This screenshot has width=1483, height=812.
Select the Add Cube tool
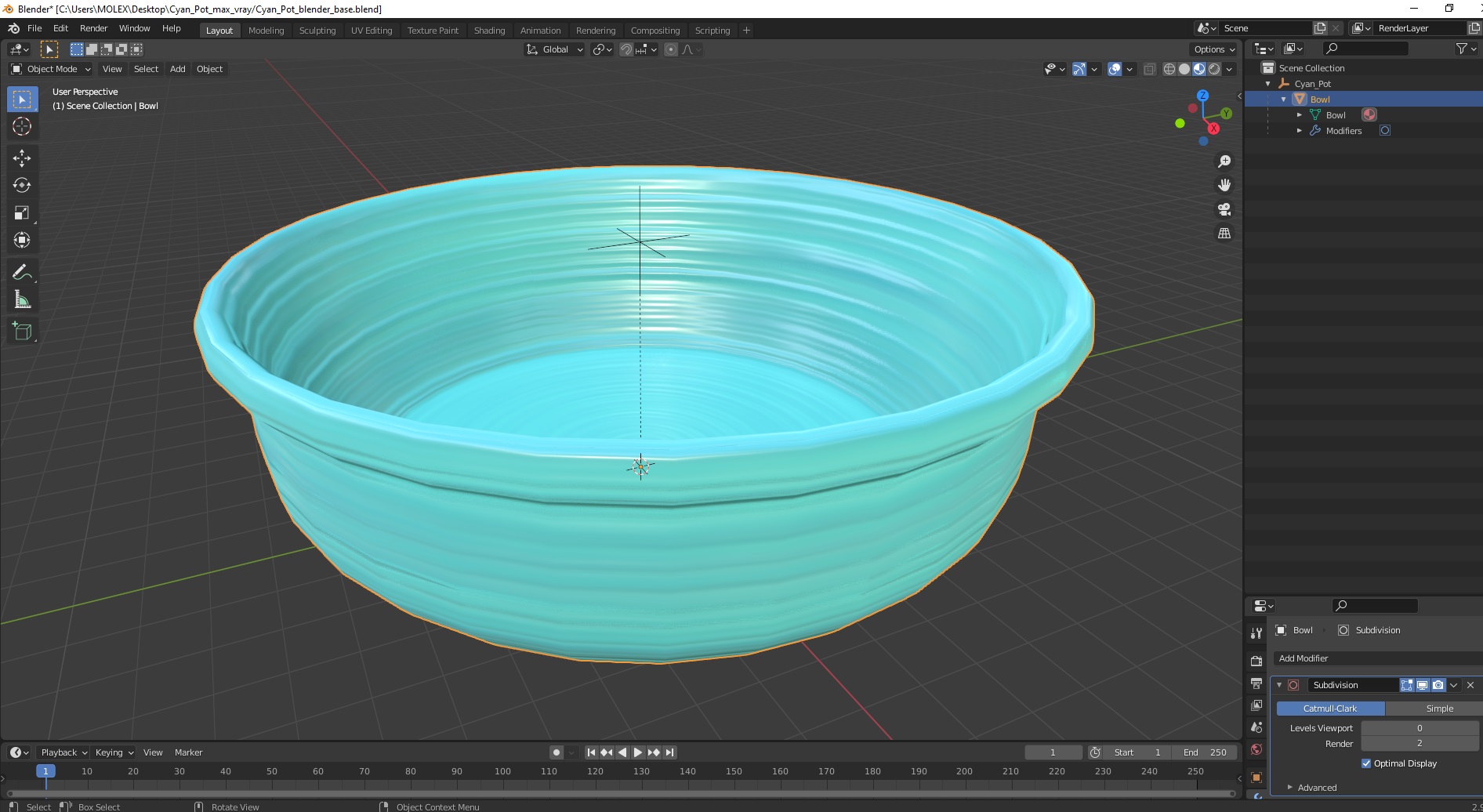22,332
